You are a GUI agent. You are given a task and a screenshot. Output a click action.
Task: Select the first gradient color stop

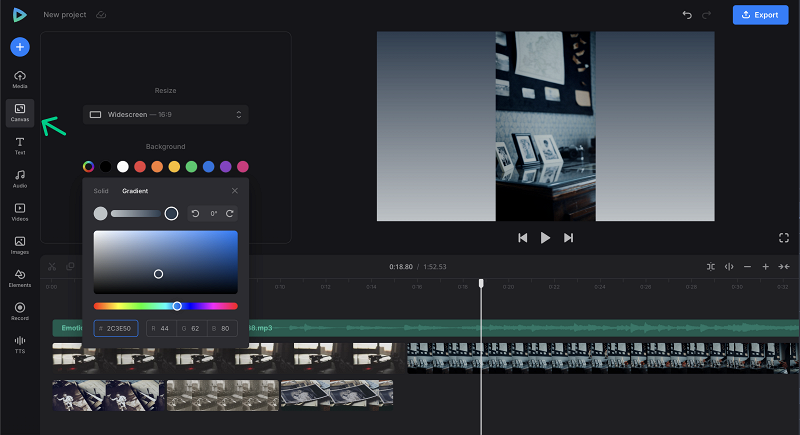coord(101,214)
